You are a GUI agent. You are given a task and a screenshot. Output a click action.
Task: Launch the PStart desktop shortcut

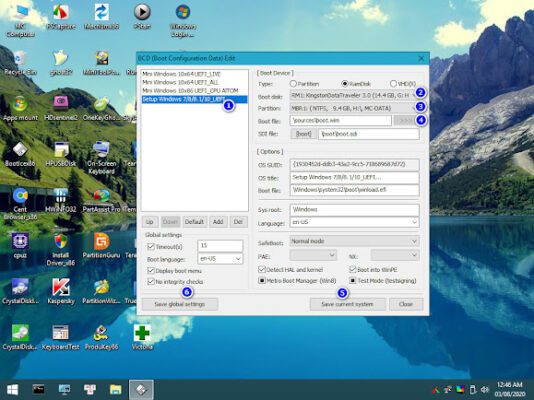(142, 17)
